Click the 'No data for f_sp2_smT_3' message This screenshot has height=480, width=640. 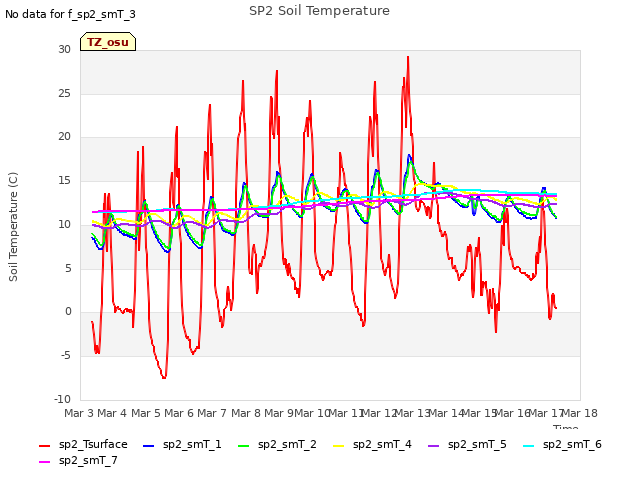[x=70, y=14]
